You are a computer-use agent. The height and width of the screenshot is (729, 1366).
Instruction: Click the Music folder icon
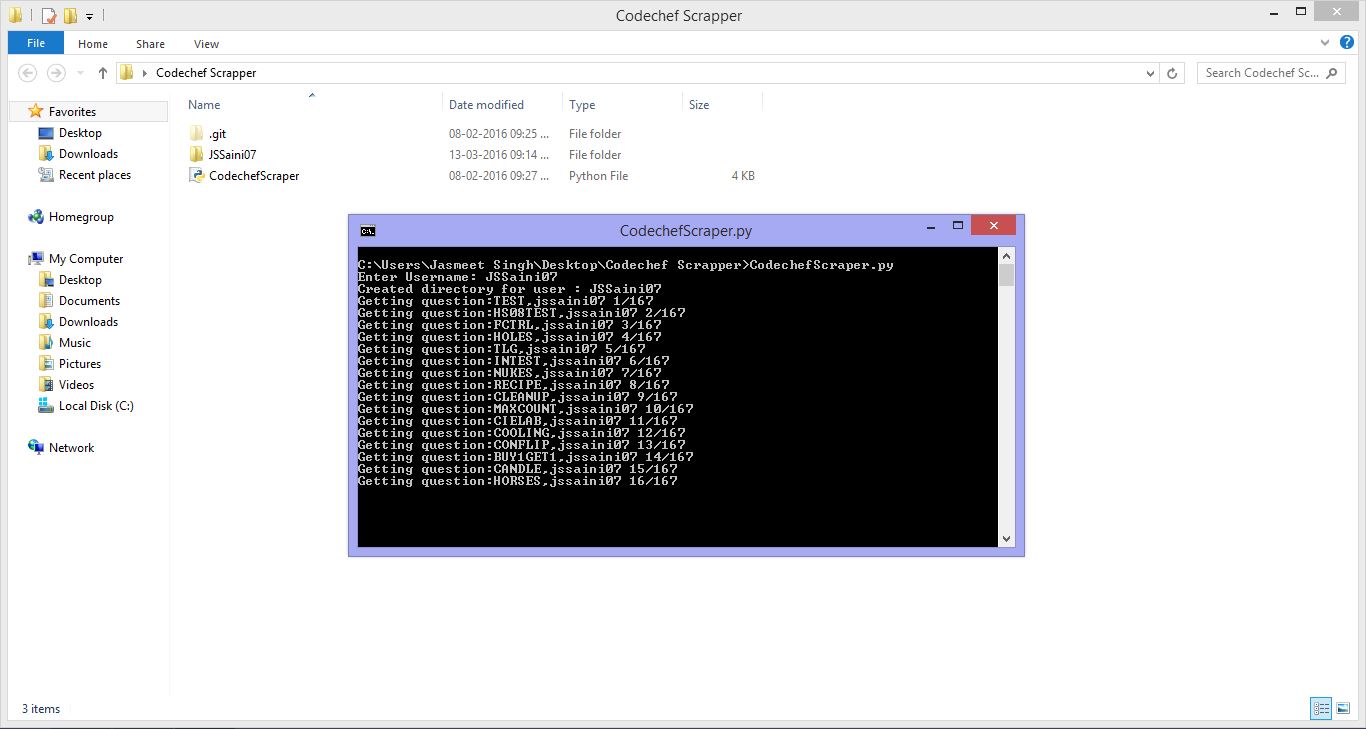[46, 343]
